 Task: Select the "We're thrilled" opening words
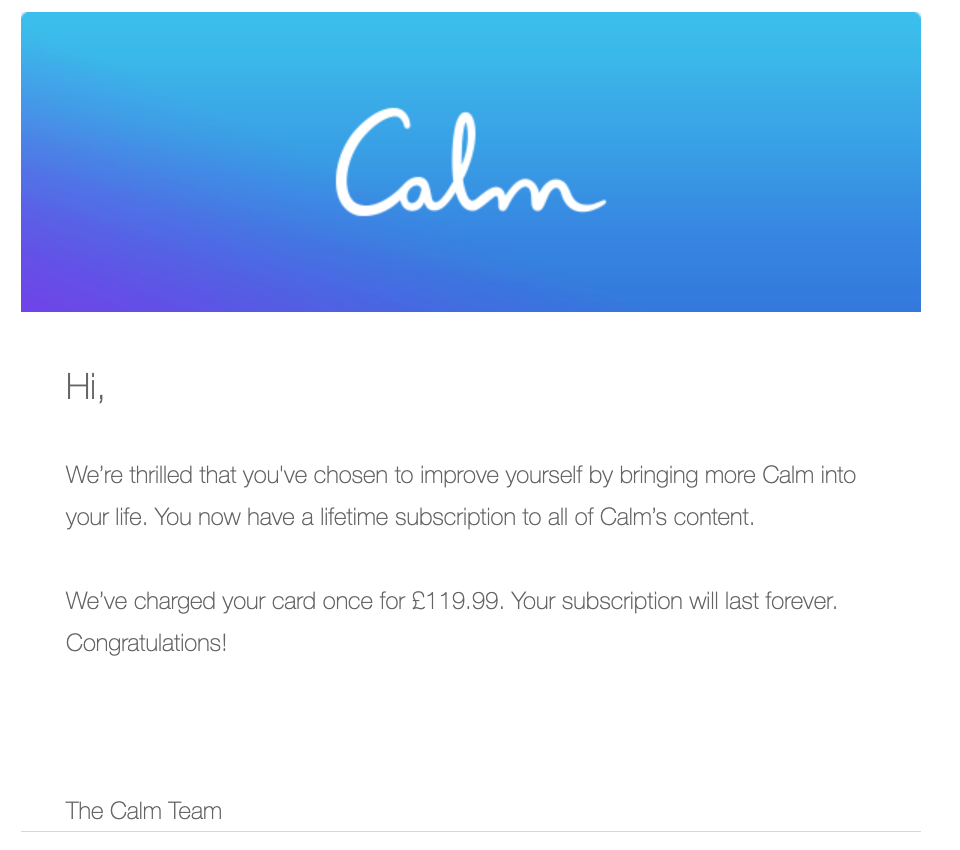pos(129,475)
